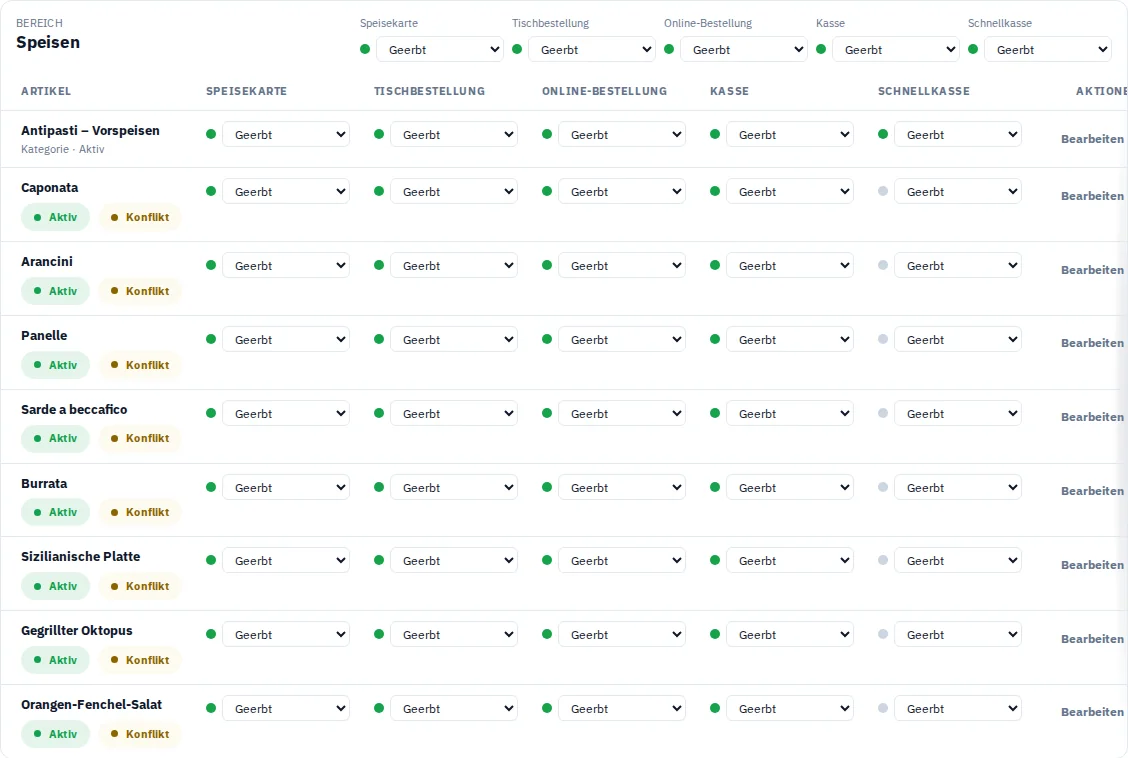1128x758 pixels.
Task: Click green Kasse dot in Arancini row
Action: pos(714,265)
